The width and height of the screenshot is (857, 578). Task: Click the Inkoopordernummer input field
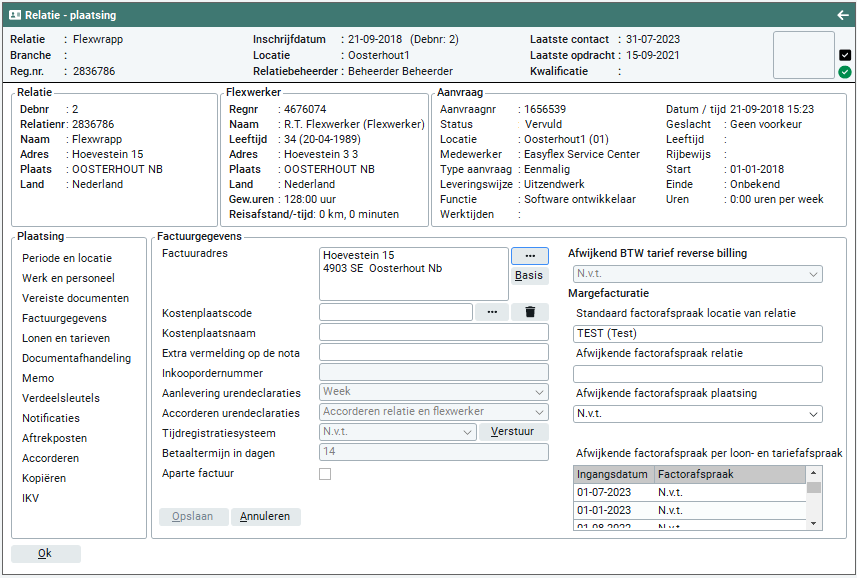tap(433, 372)
